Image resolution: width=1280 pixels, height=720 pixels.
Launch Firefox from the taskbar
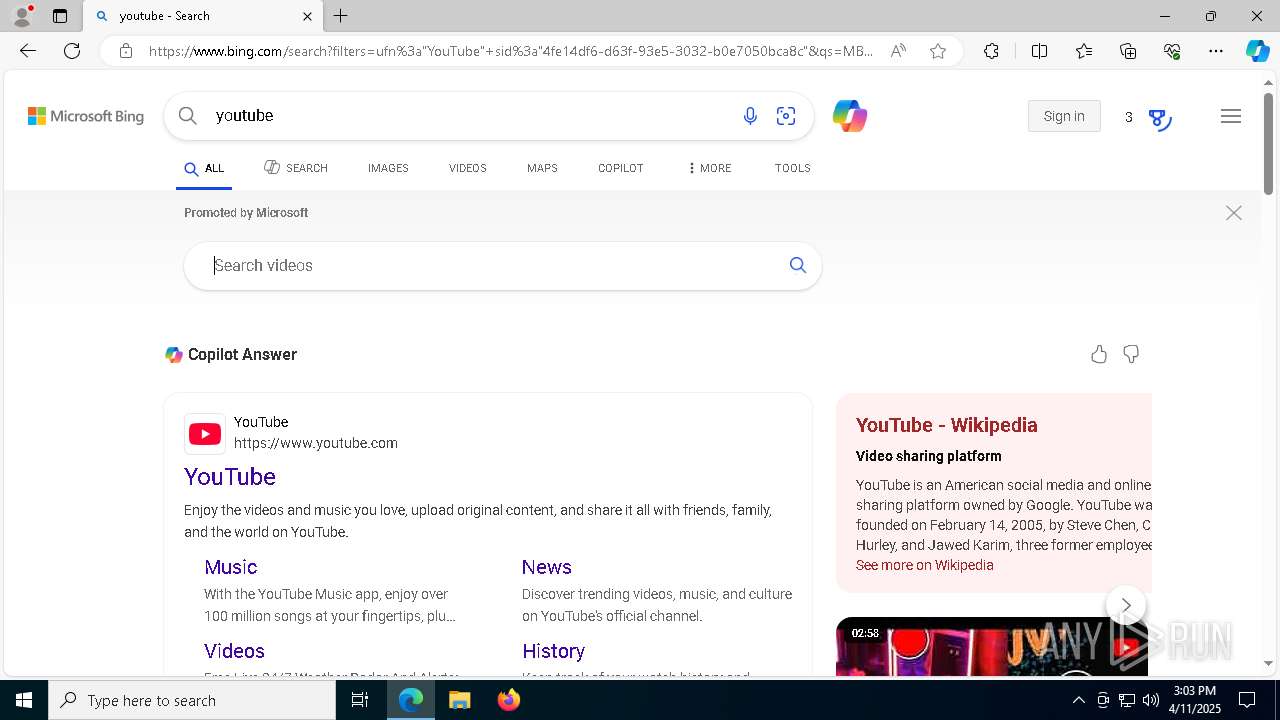point(508,700)
